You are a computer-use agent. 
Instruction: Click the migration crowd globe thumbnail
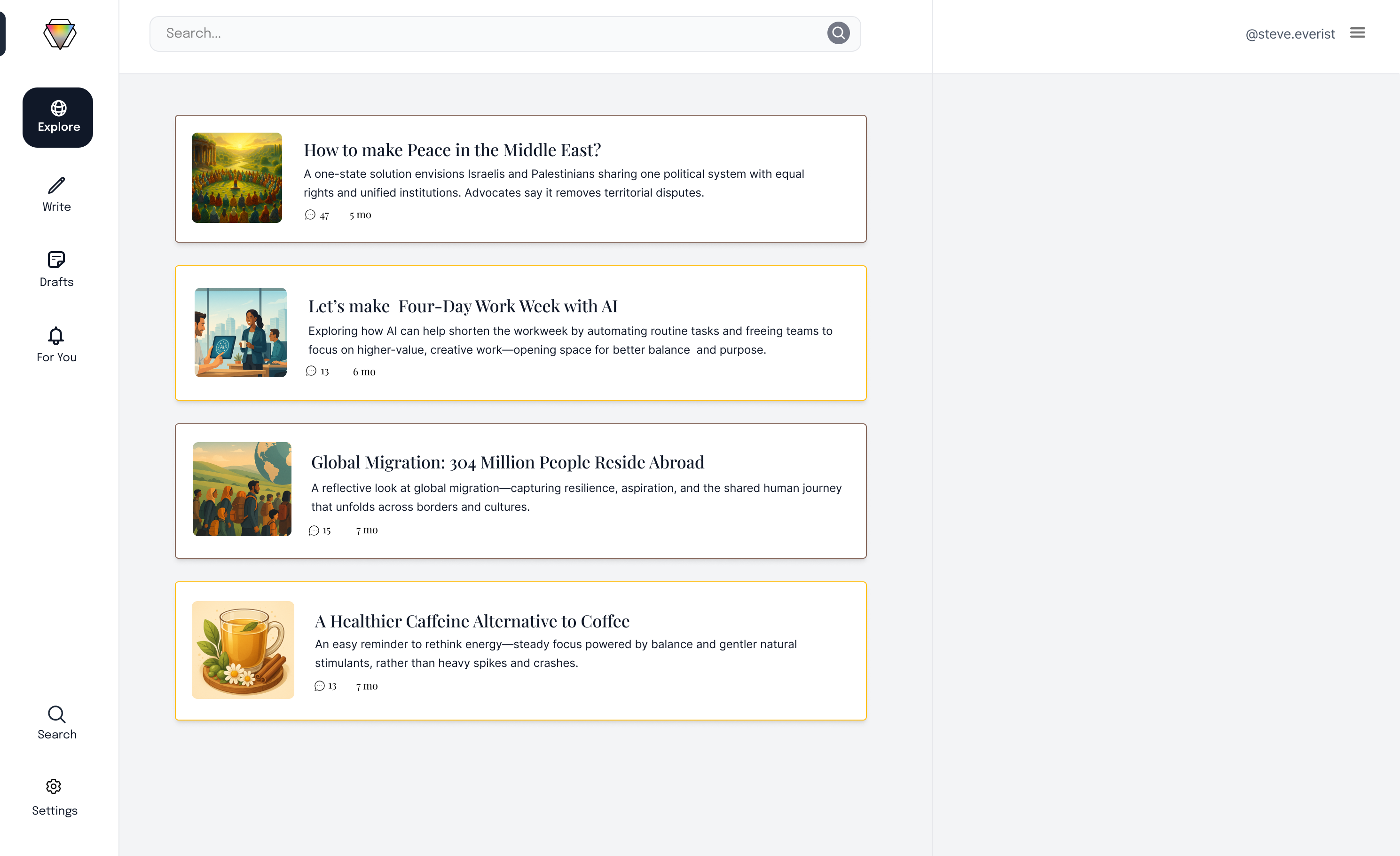(242, 489)
